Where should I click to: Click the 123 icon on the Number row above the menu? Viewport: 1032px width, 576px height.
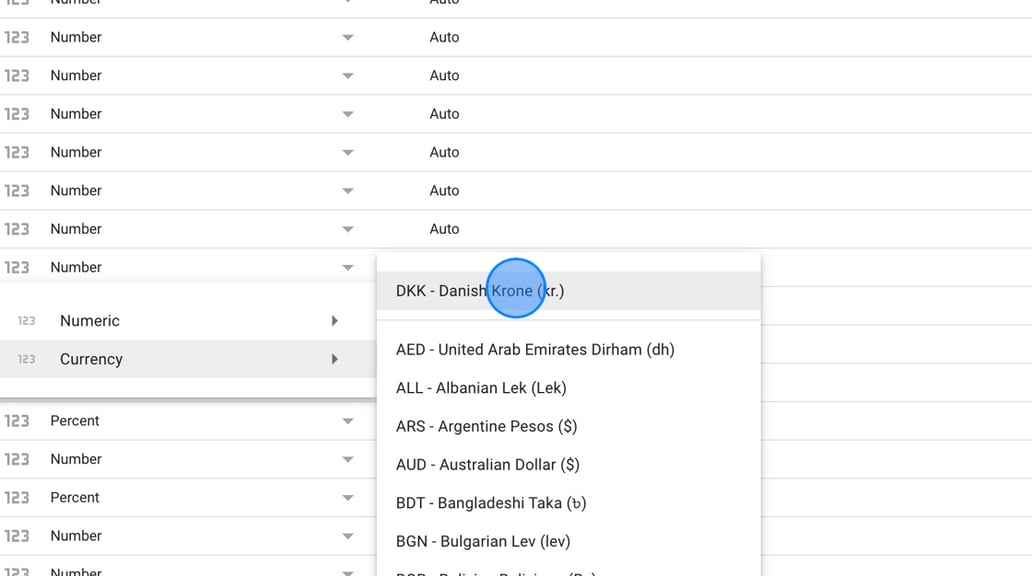(16, 267)
